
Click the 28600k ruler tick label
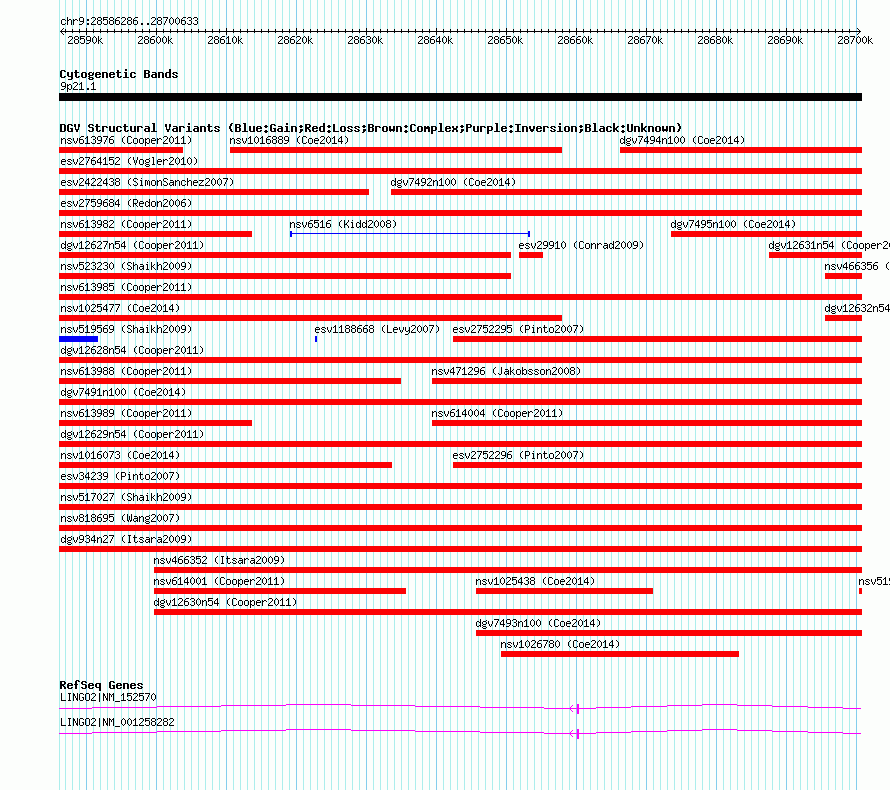155,40
